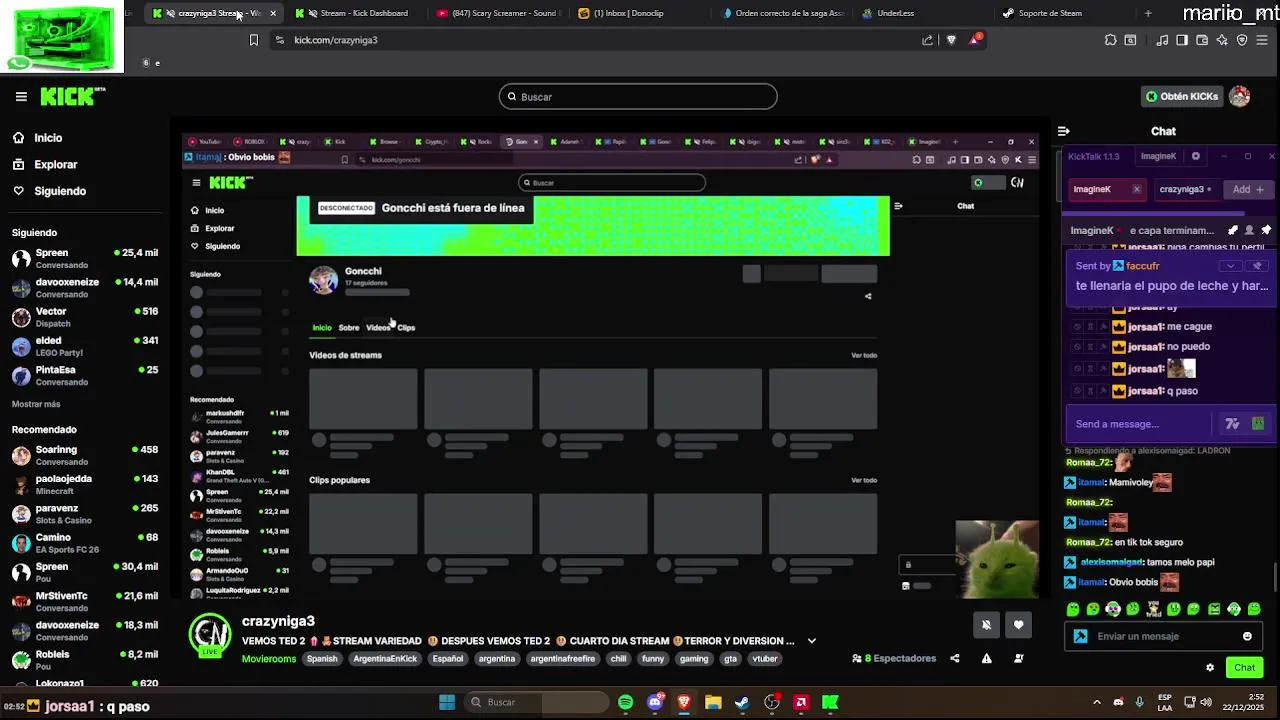Open Spreen 25,4 mil followed channel
The width and height of the screenshot is (1280, 720).
coord(85,258)
